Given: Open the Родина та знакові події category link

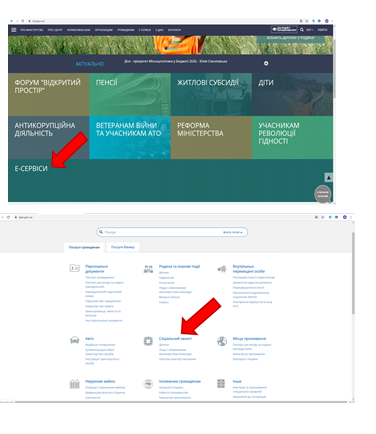Looking at the screenshot, I should click(x=179, y=267).
